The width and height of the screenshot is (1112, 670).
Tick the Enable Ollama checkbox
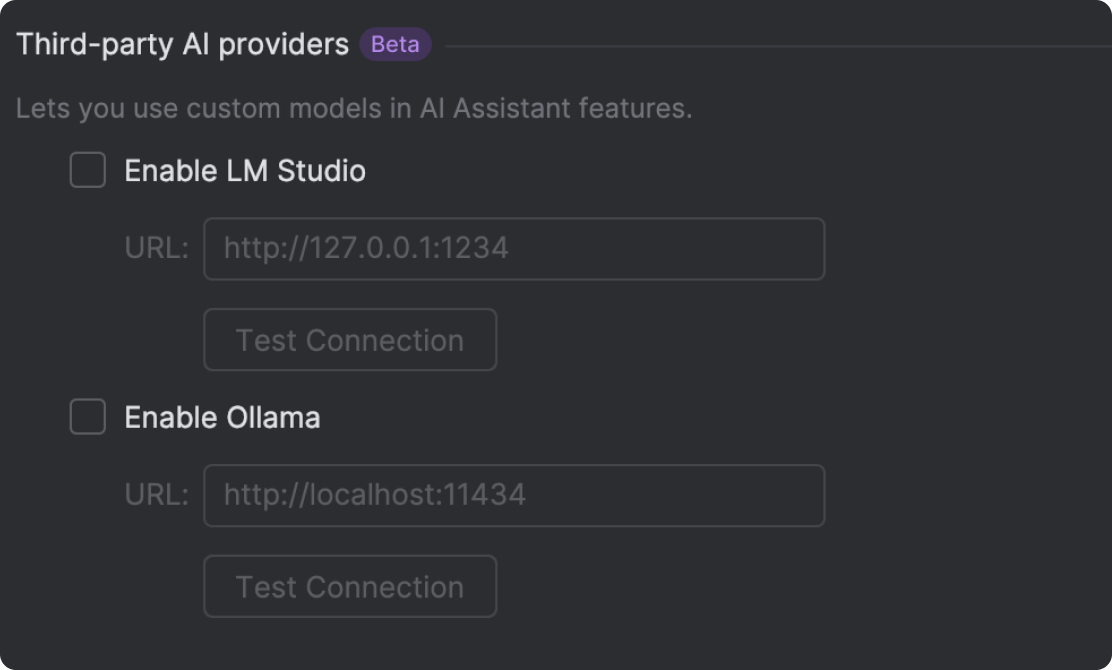[88, 417]
